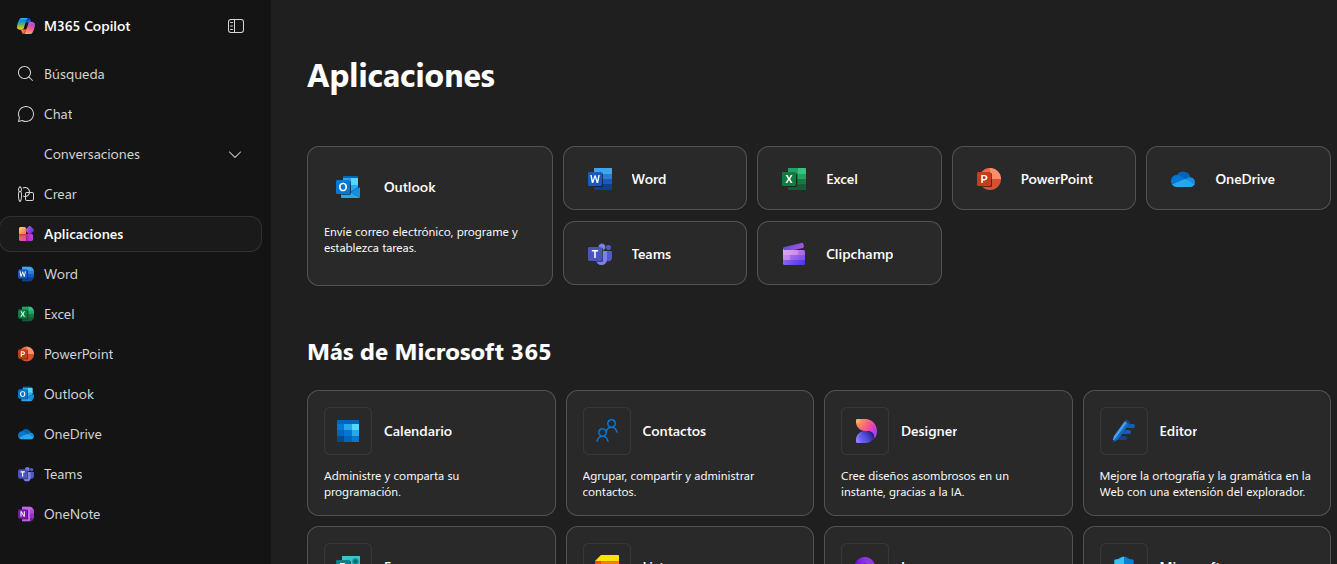Open Outlook label in the sidebar
Screen dimensions: 1337x564
coord(69,394)
